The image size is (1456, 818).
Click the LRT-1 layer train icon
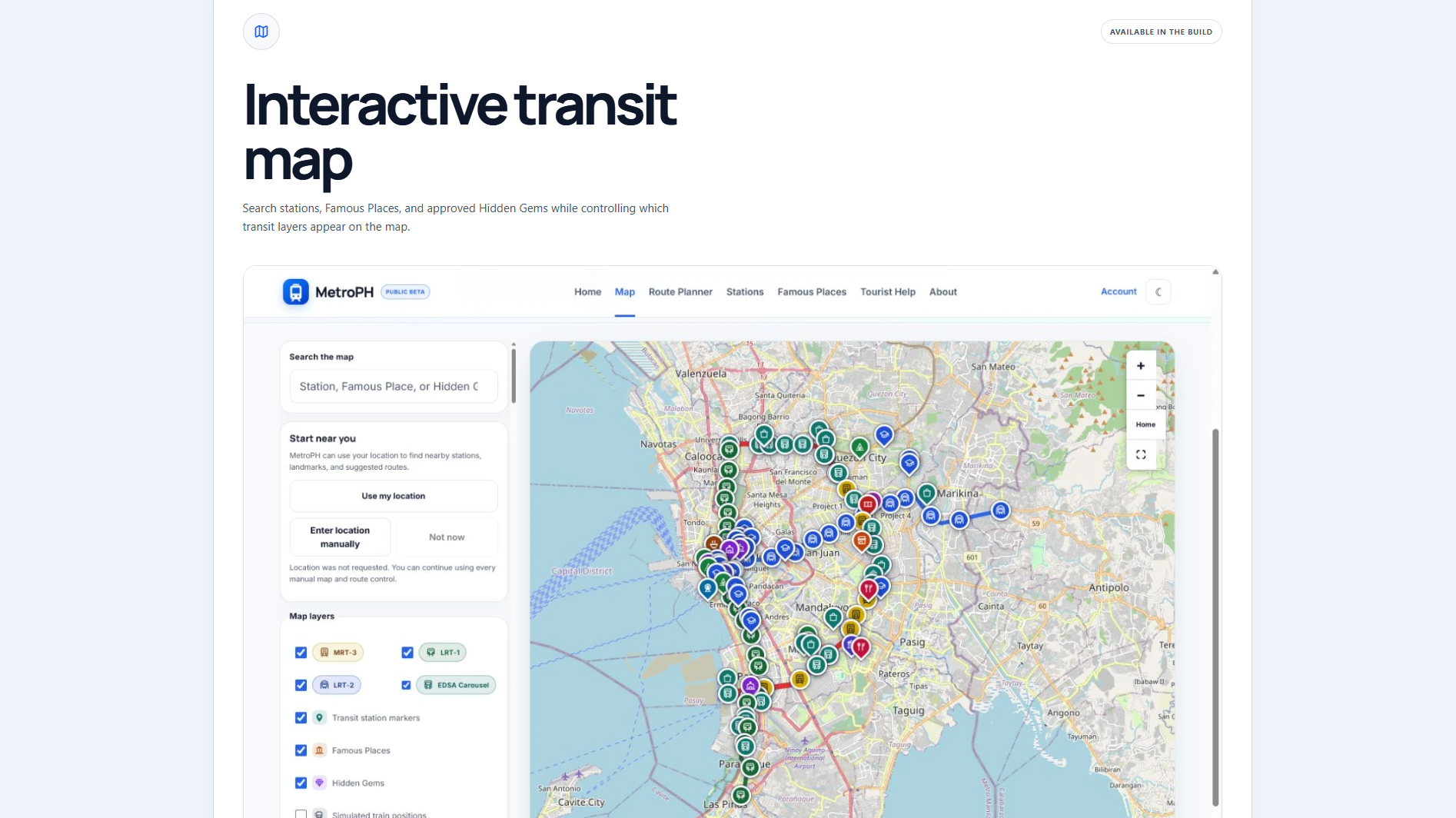(x=431, y=653)
